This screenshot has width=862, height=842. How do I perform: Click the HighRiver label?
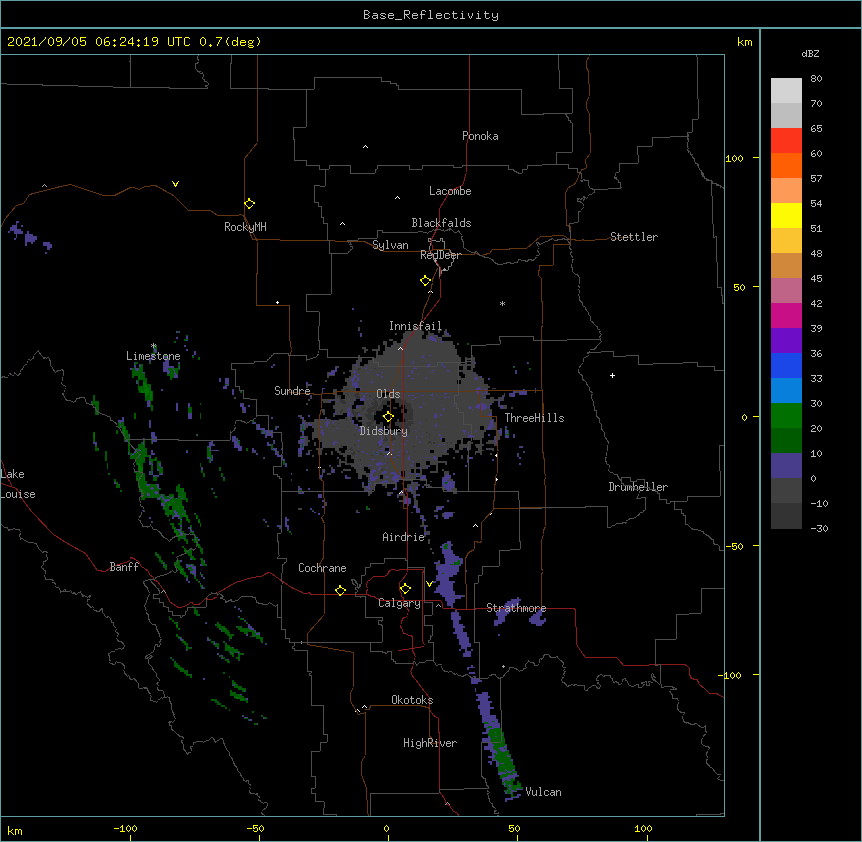[x=430, y=743]
